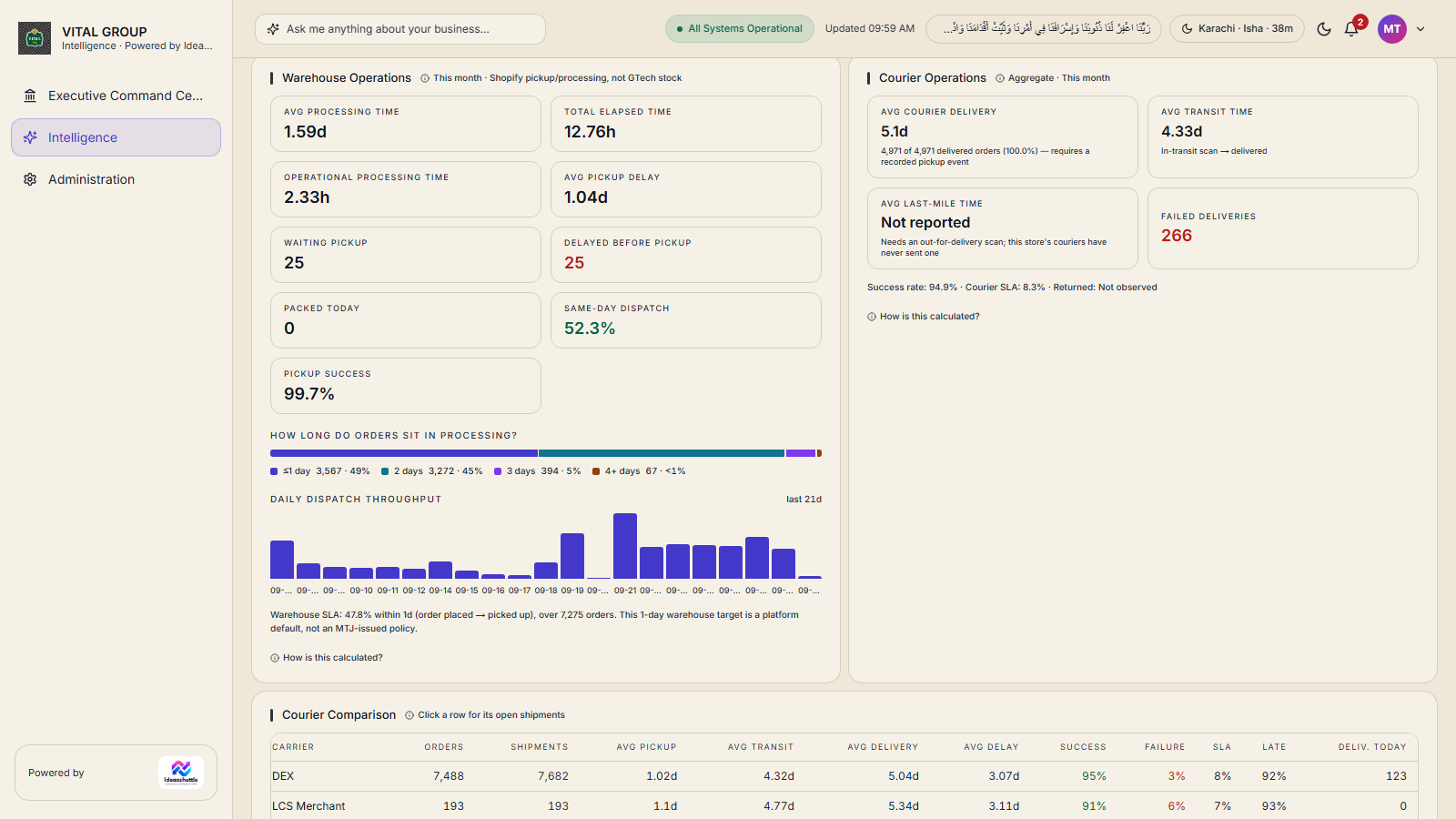Expand the user account dropdown chevron
Viewport: 1456px width, 819px height.
(1421, 29)
